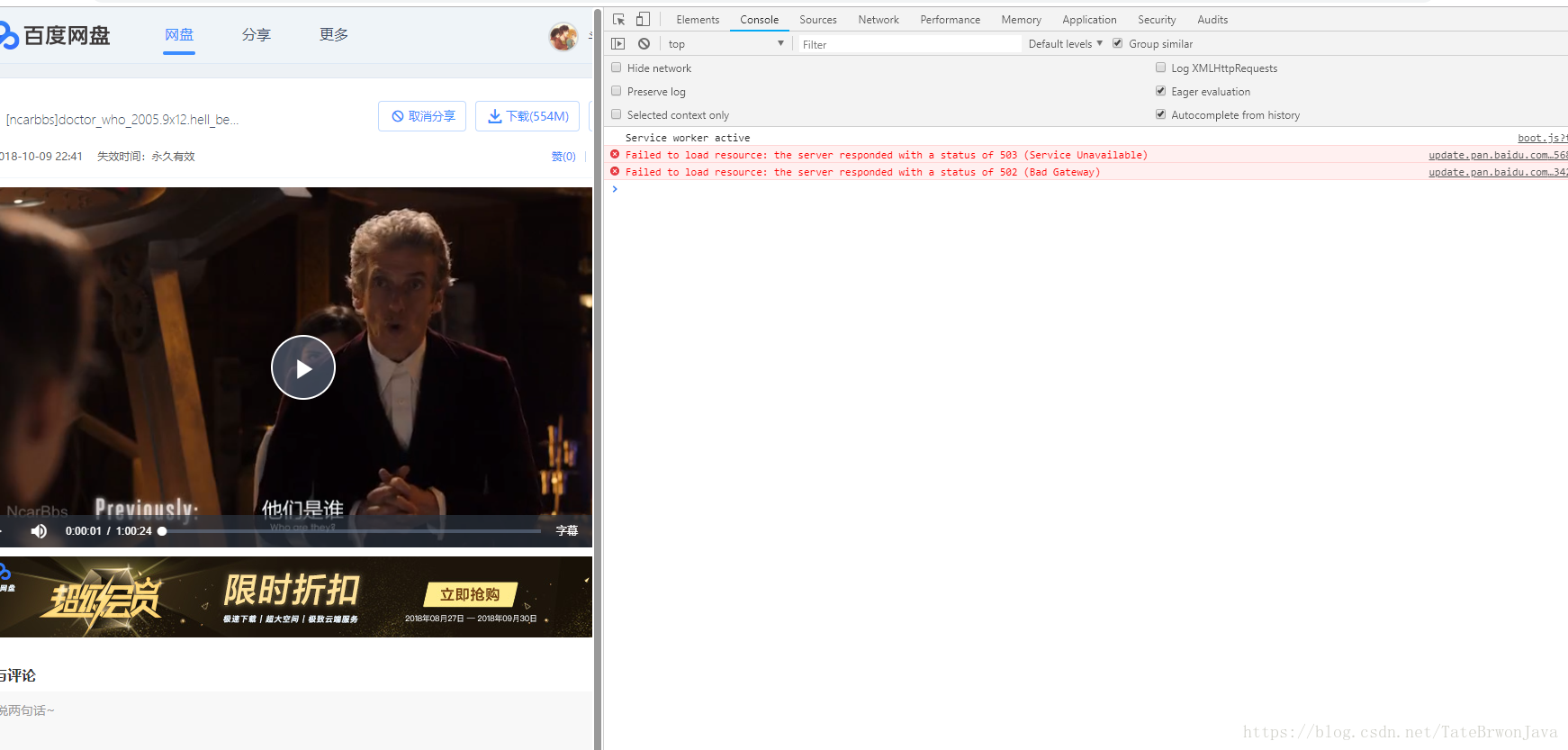Select the Console tab
The image size is (1568, 750).
click(x=760, y=20)
